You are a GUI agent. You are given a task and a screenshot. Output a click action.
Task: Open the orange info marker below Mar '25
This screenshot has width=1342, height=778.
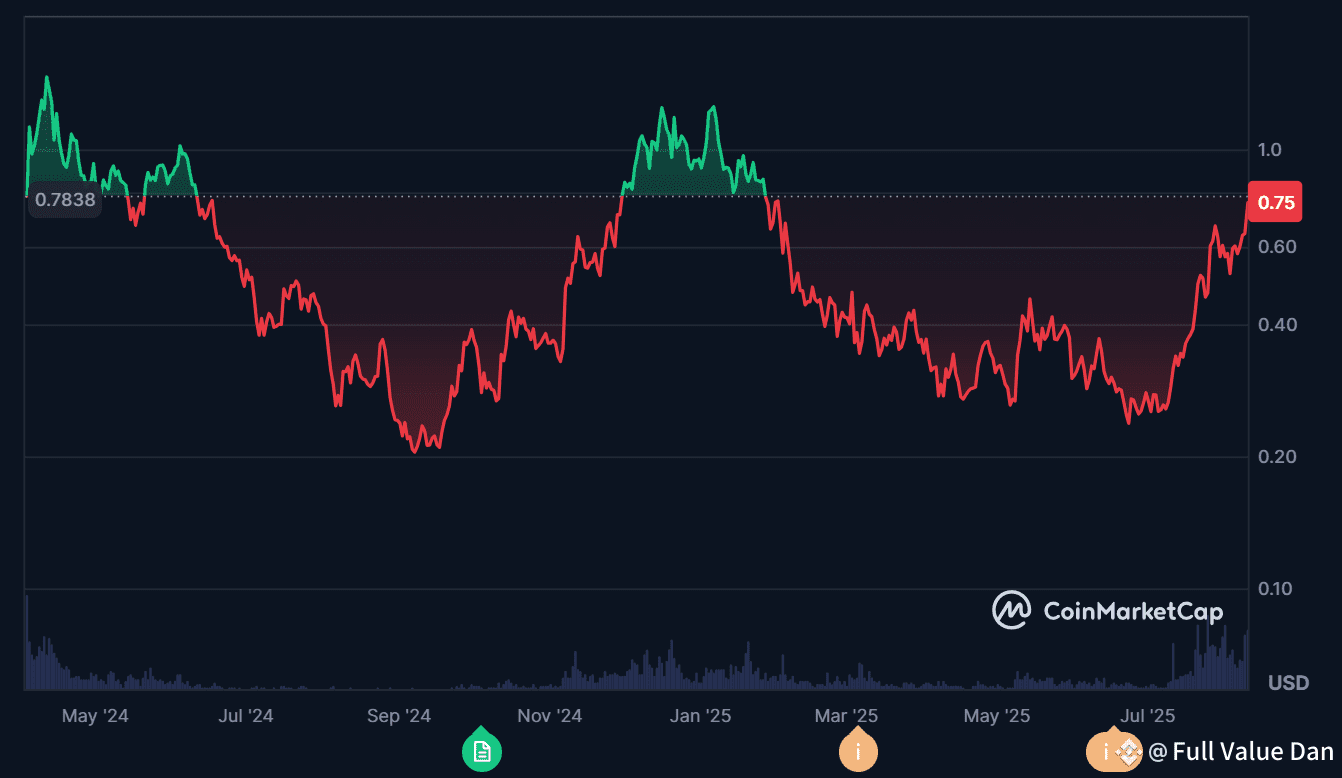[858, 750]
